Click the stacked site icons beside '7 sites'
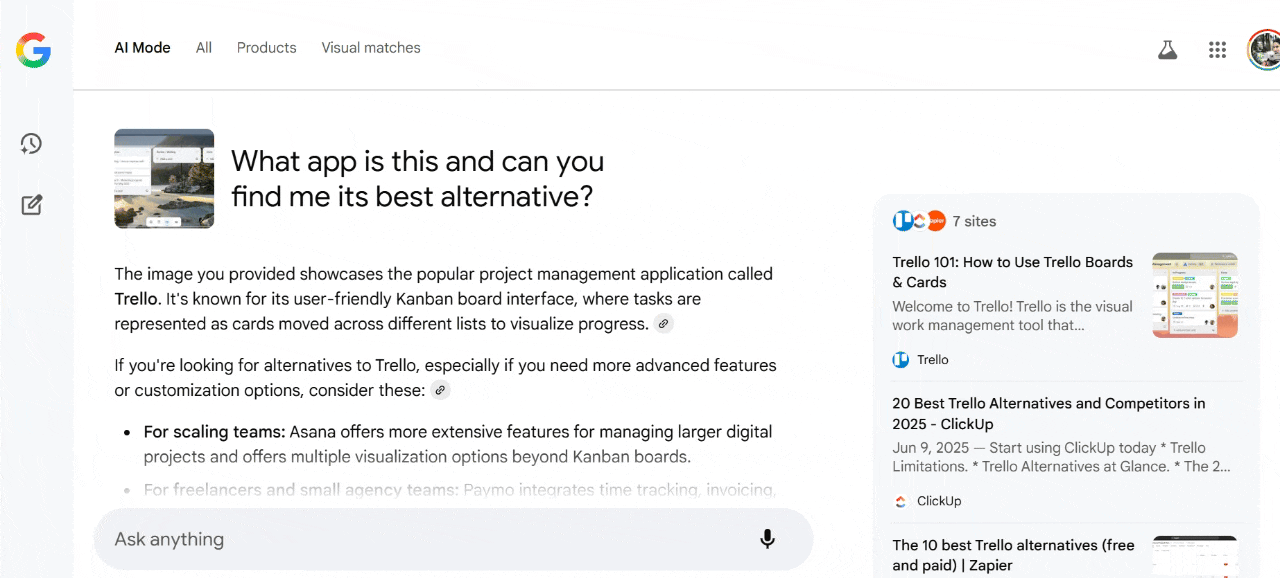This screenshot has width=1280, height=578. [x=919, y=221]
